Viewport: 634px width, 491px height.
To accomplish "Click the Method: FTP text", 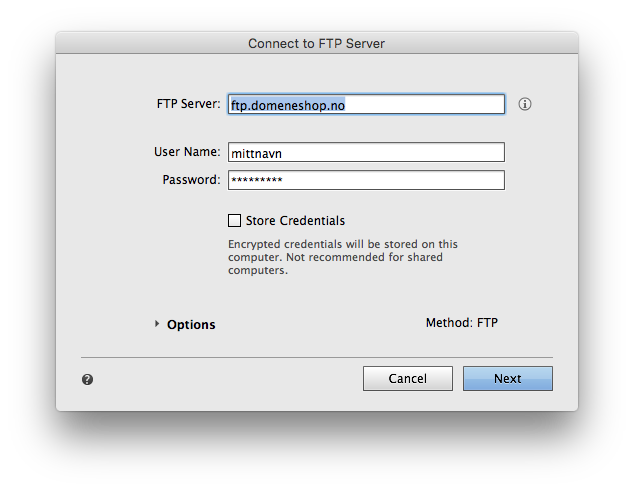I will [462, 323].
